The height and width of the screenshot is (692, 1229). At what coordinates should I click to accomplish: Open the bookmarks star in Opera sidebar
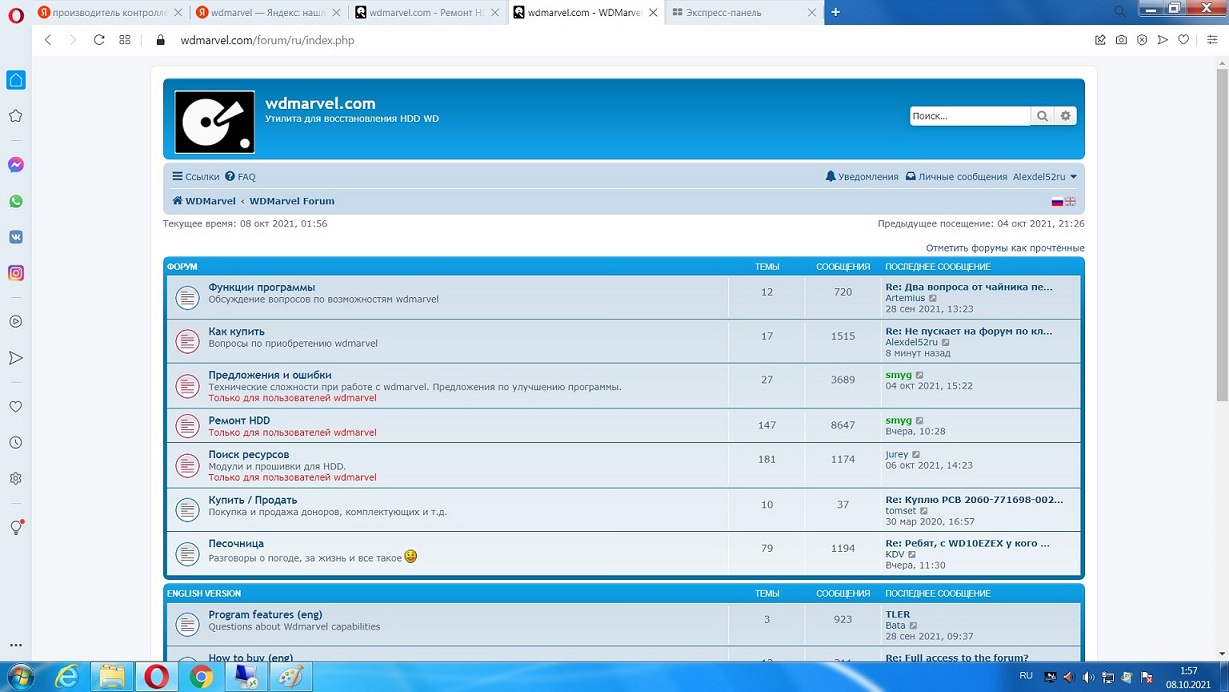pyautogui.click(x=16, y=116)
